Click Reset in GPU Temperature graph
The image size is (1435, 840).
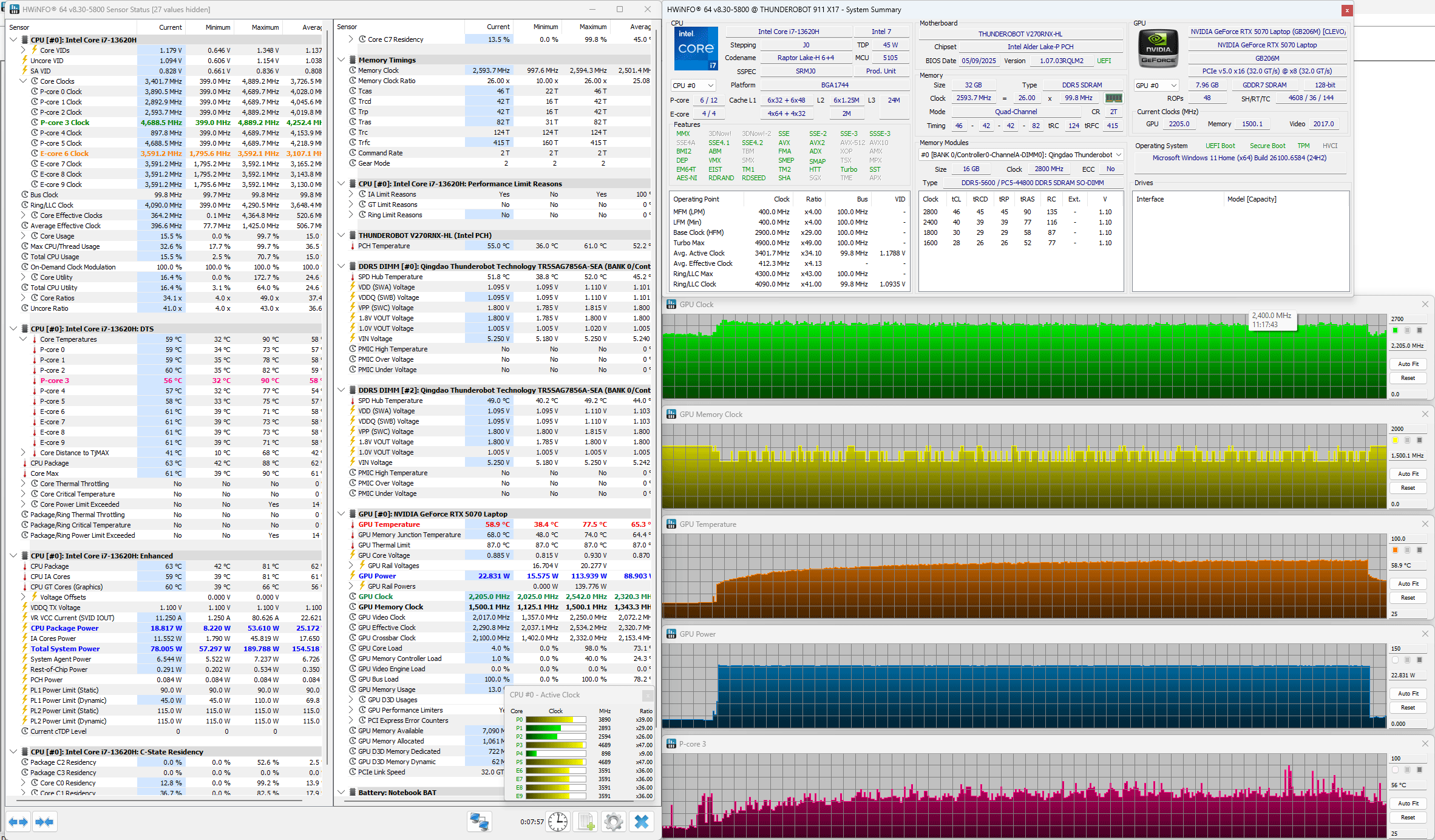(1408, 598)
